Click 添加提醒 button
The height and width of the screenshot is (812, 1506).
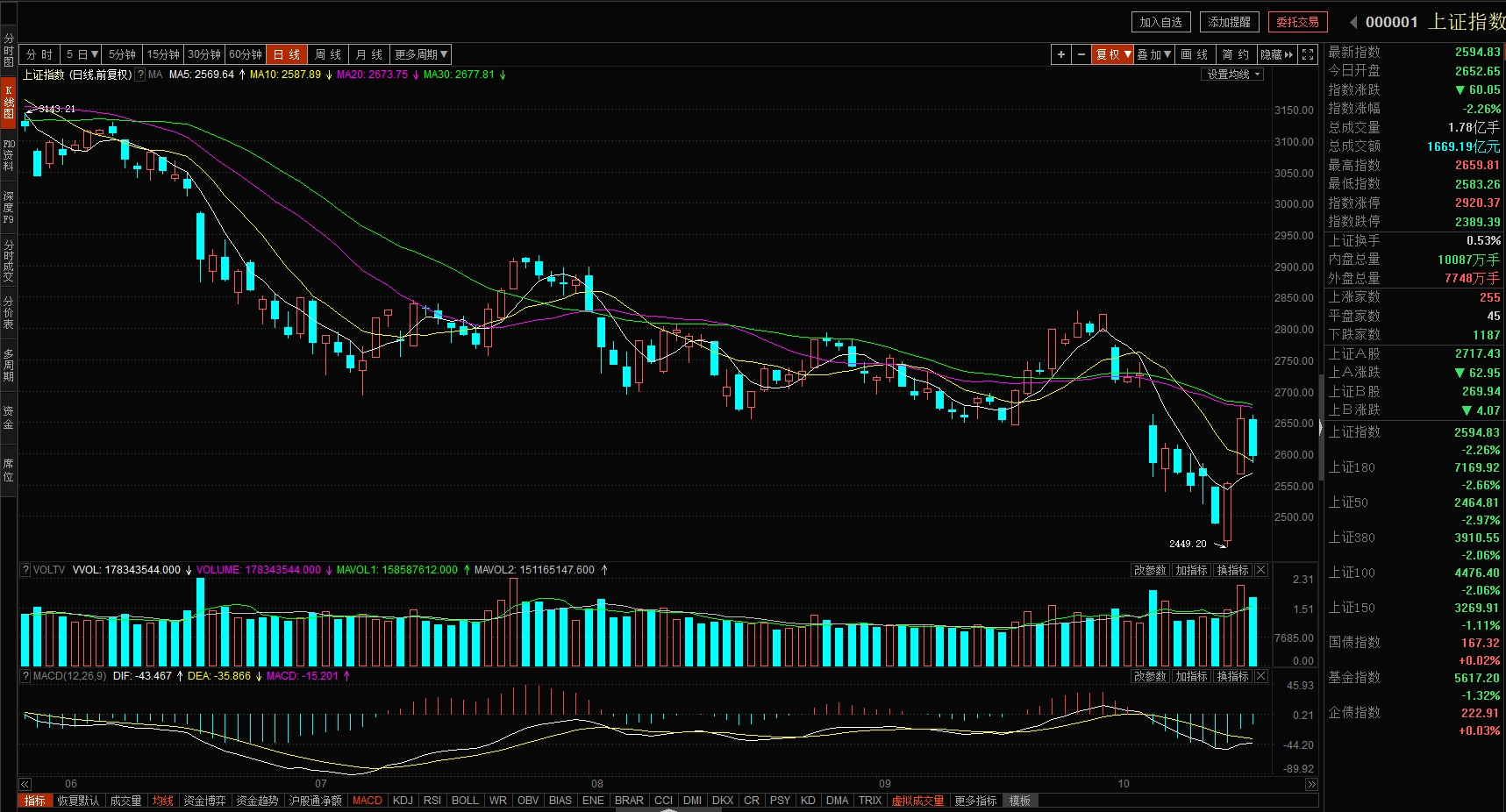(x=1230, y=22)
